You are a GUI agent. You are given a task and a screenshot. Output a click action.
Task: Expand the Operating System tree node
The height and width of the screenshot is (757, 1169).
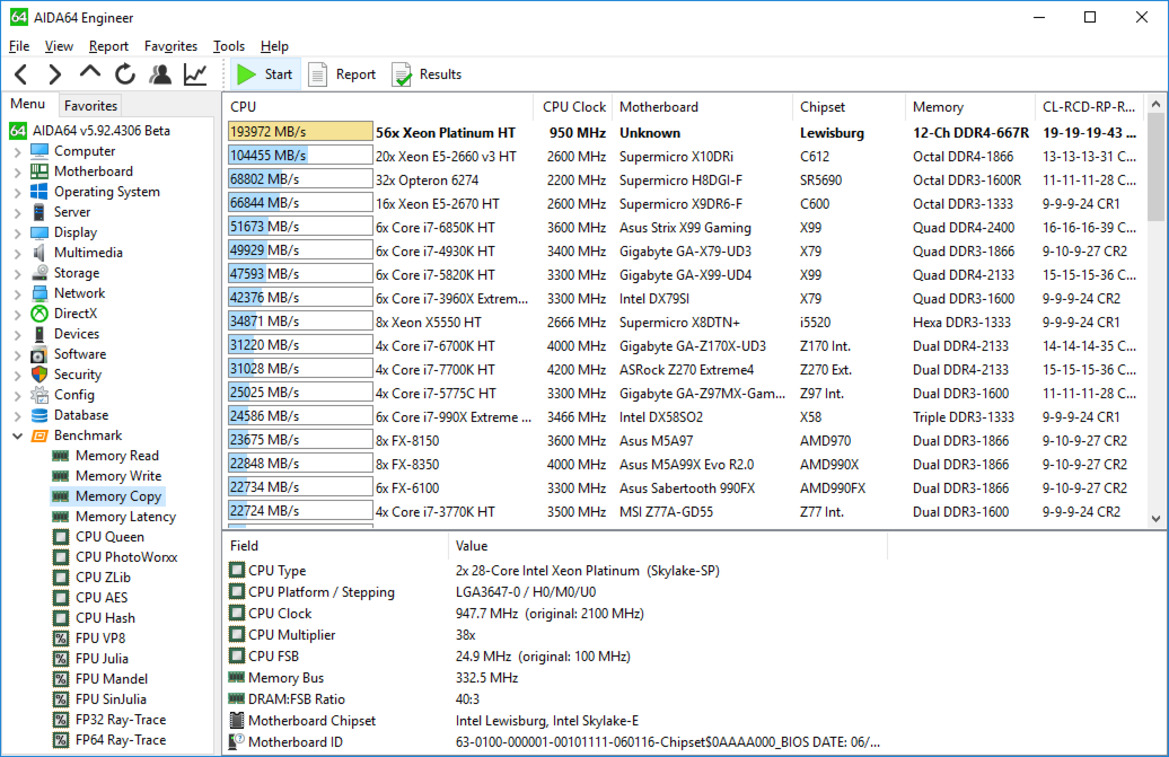(18, 192)
